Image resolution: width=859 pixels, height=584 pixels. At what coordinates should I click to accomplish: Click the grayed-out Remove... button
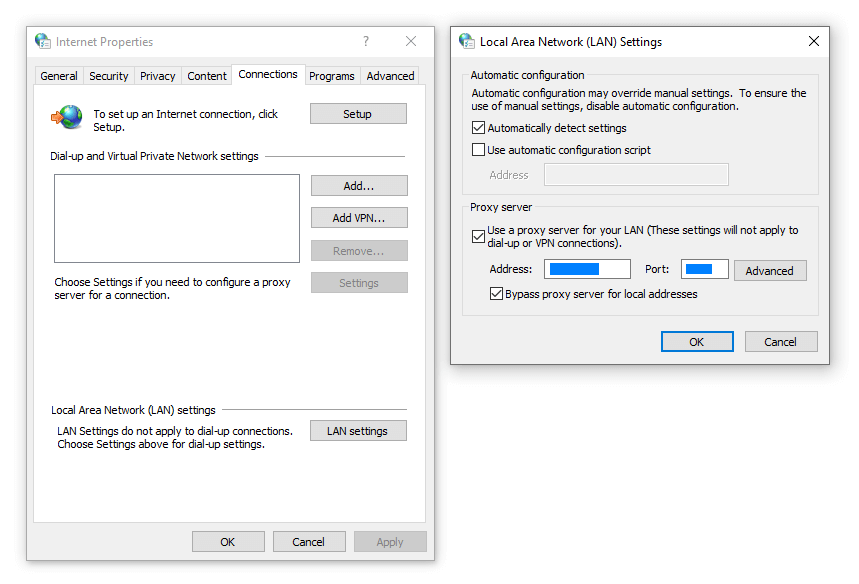pyautogui.click(x=359, y=250)
